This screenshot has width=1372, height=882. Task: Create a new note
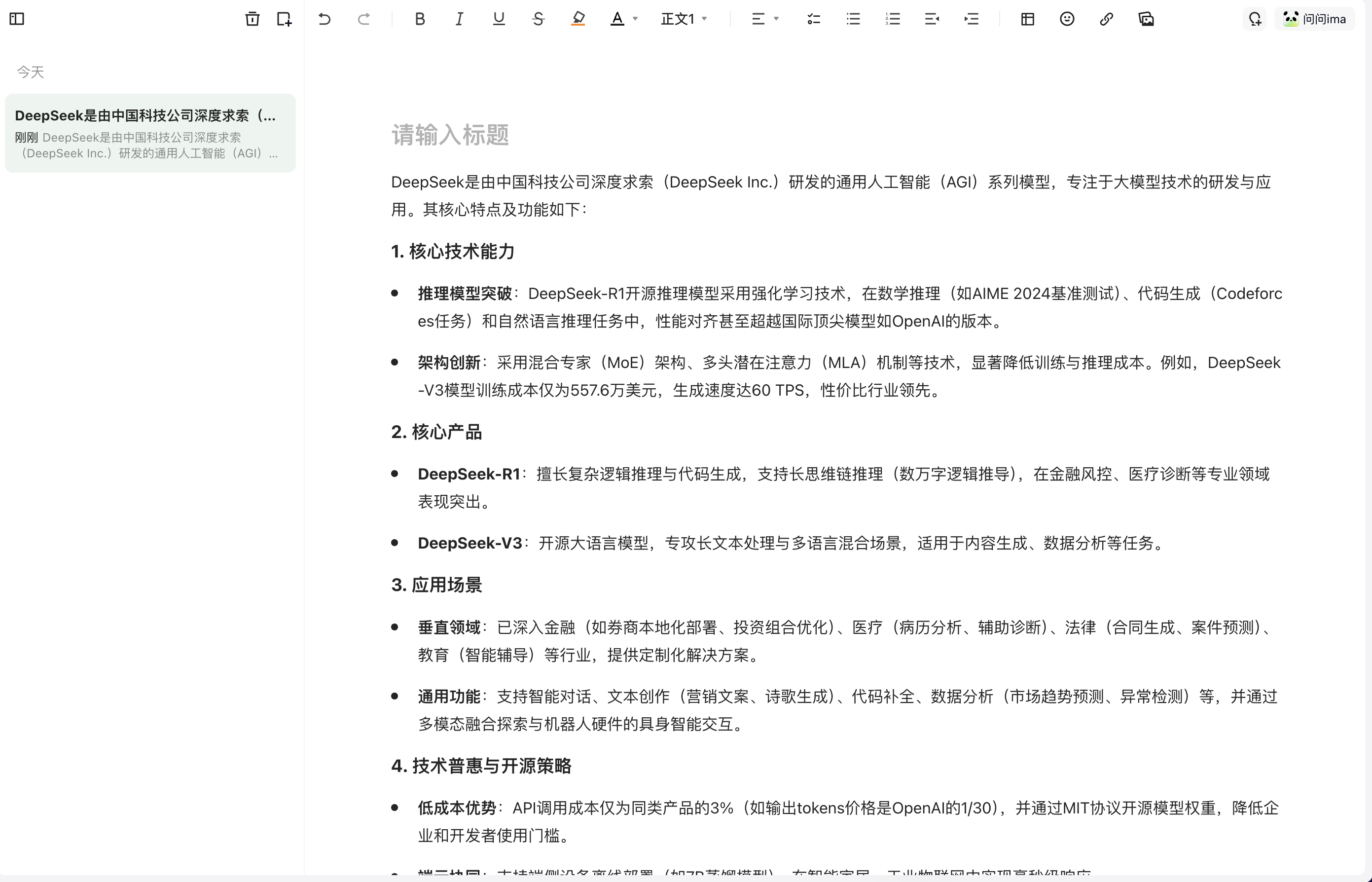point(284,19)
